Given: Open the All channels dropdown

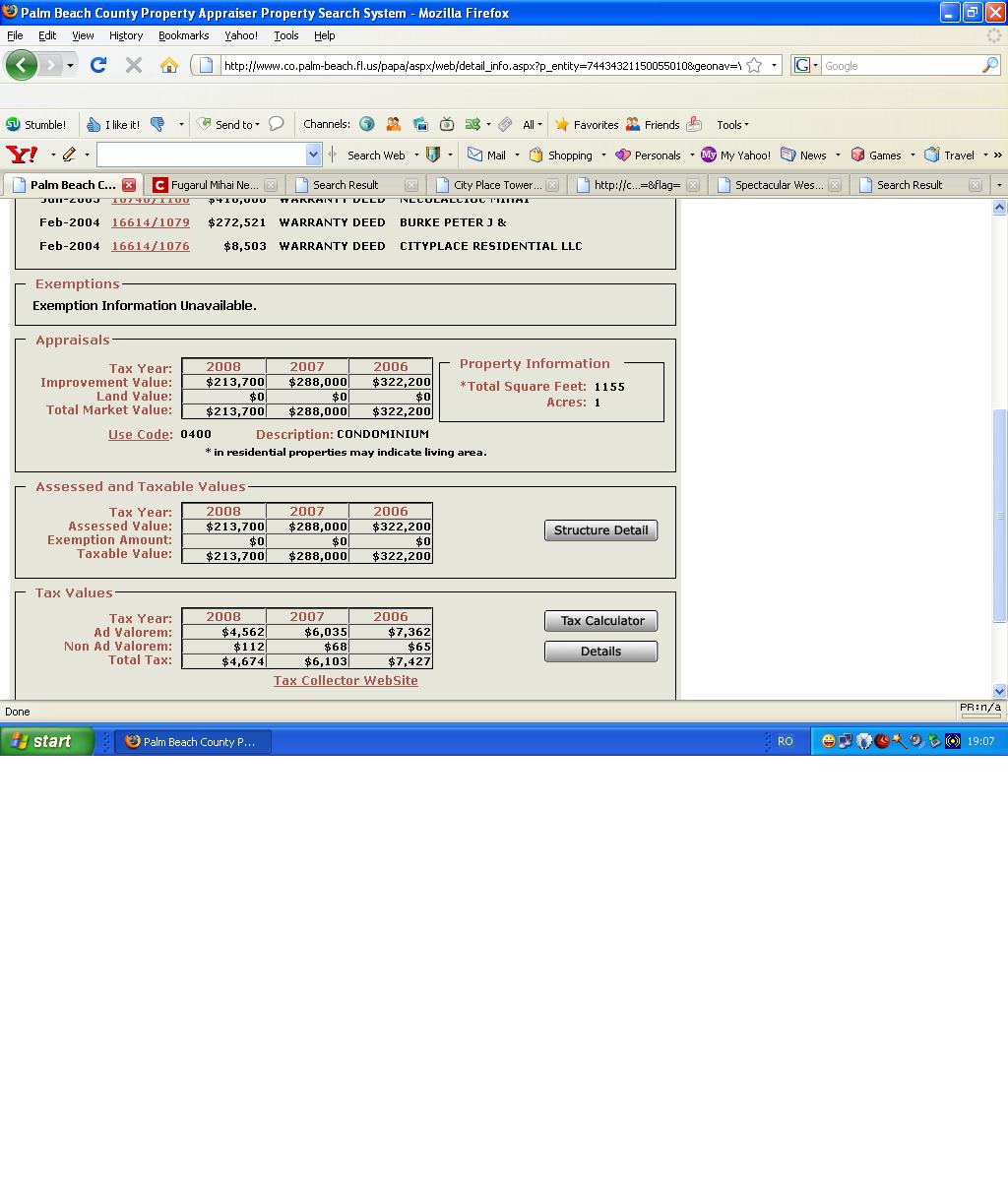Looking at the screenshot, I should coord(533,125).
